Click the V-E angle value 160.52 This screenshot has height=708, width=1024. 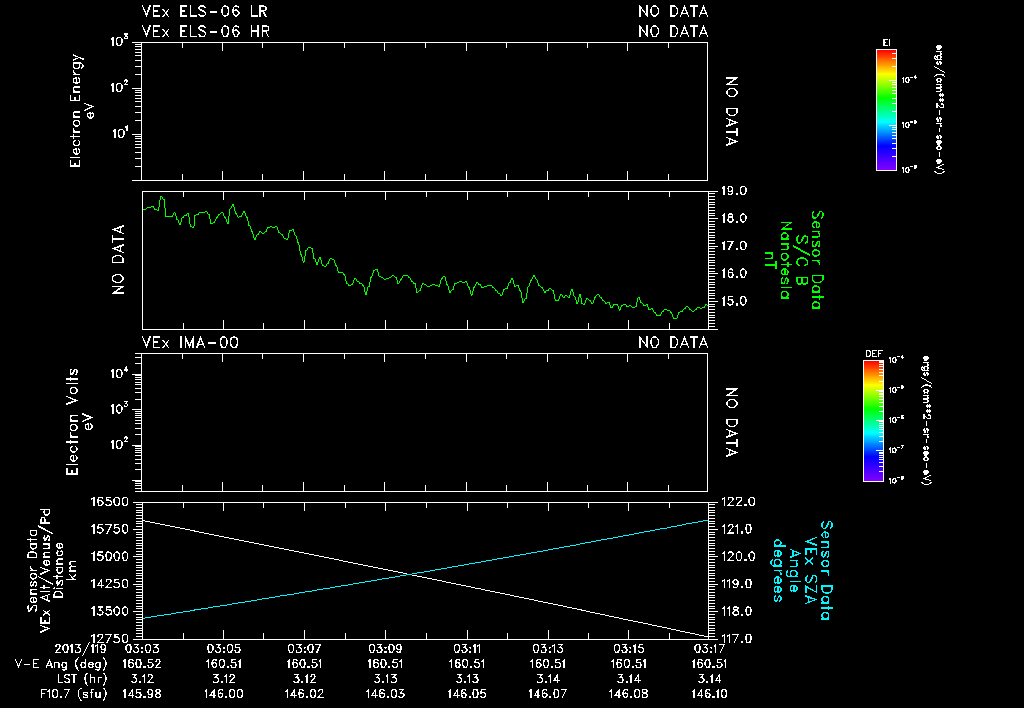point(142,664)
